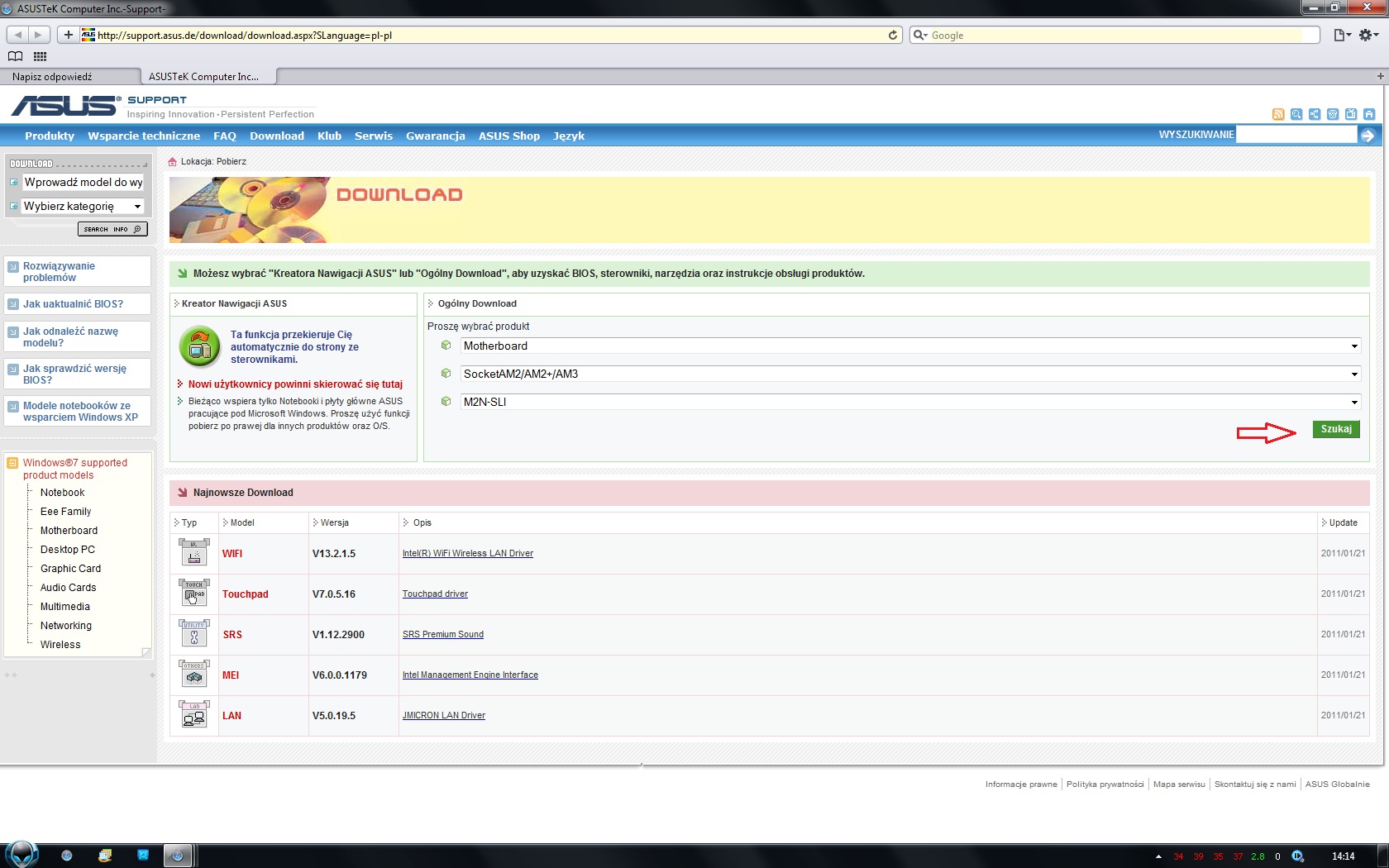Open the Wsparcie techniczne menu
Image resolution: width=1389 pixels, height=868 pixels.
pyautogui.click(x=144, y=136)
